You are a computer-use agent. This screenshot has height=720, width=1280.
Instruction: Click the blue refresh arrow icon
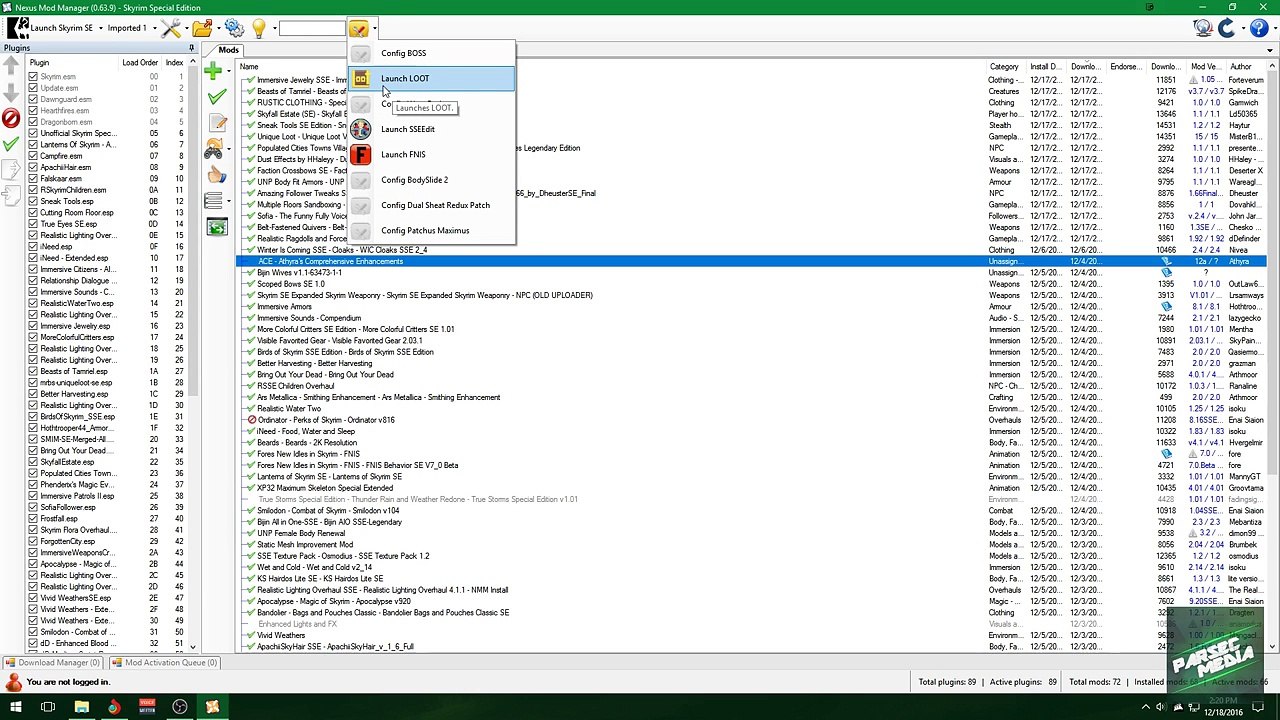(1226, 28)
